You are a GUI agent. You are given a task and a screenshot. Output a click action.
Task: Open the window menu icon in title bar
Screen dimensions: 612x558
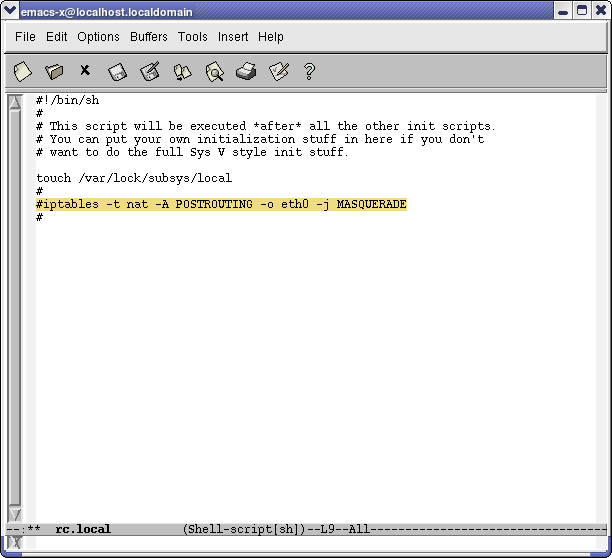tap(10, 10)
